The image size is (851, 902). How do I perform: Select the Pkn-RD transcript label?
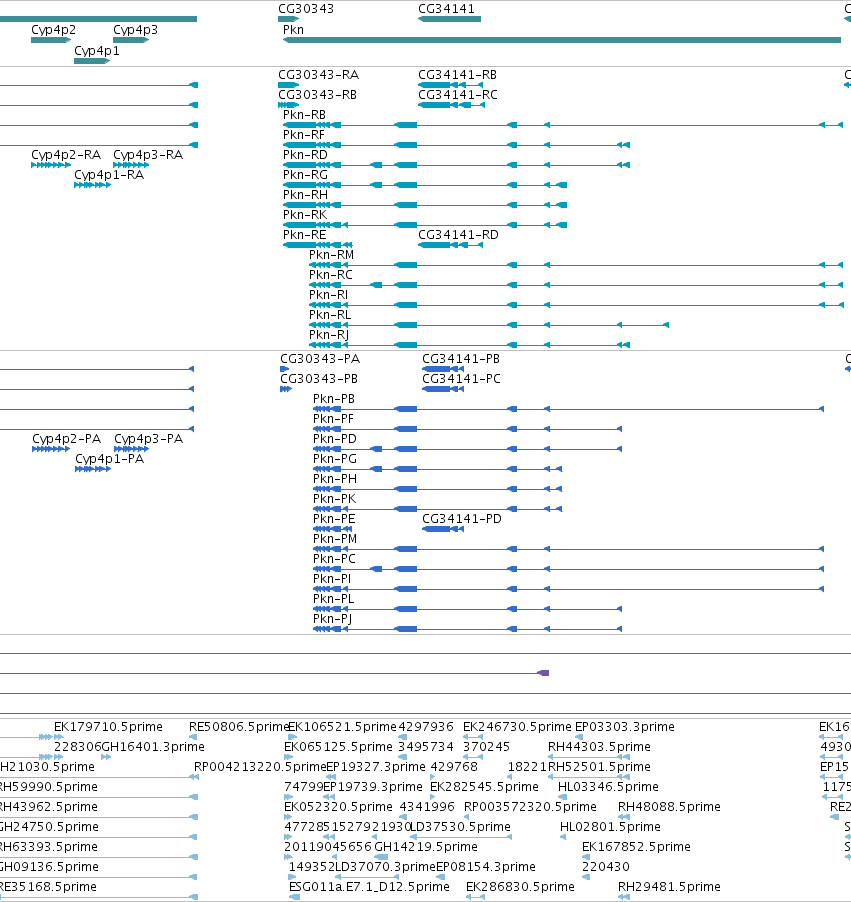[305, 155]
